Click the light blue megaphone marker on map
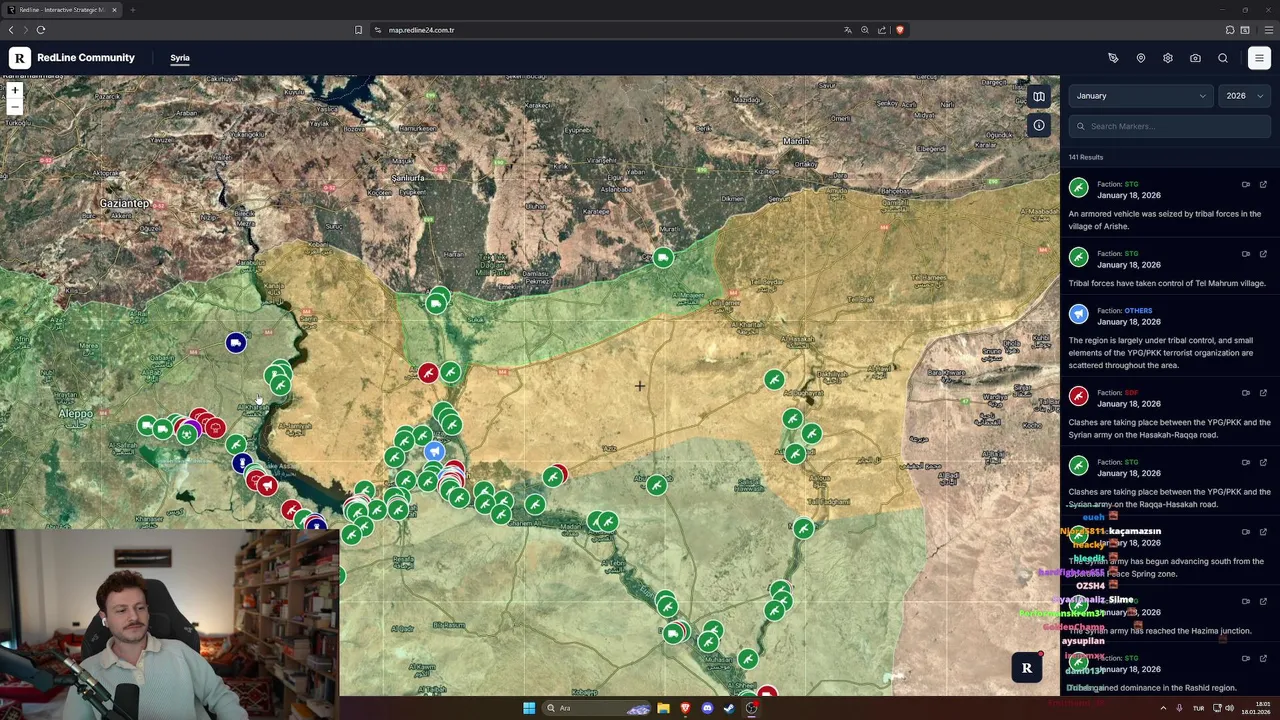1280x720 pixels. [434, 452]
